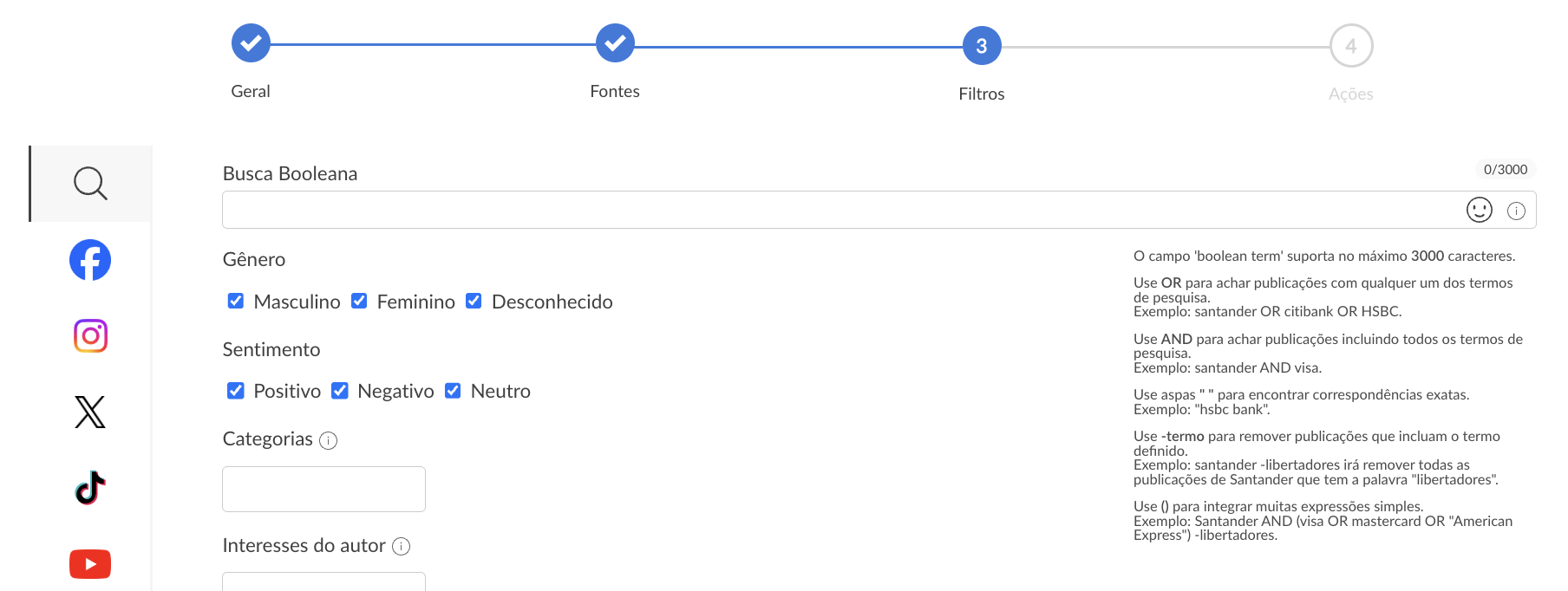Select the X (Twitter) source icon

coord(90,412)
